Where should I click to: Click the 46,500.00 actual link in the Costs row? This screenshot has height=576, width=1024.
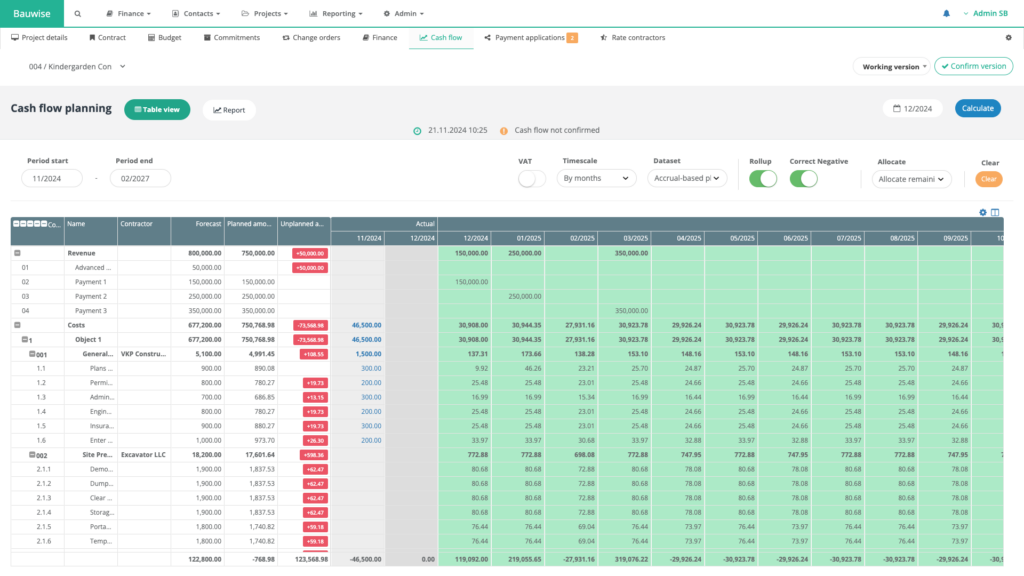(366, 325)
